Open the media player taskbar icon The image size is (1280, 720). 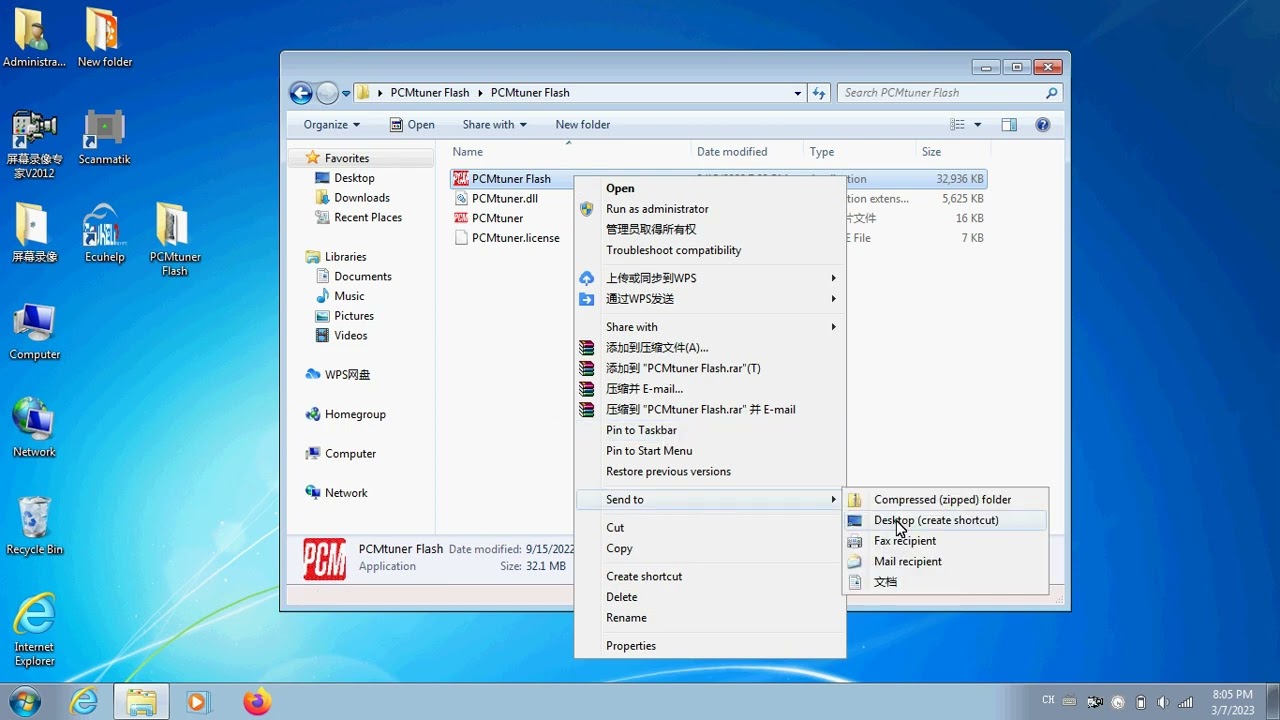point(196,702)
